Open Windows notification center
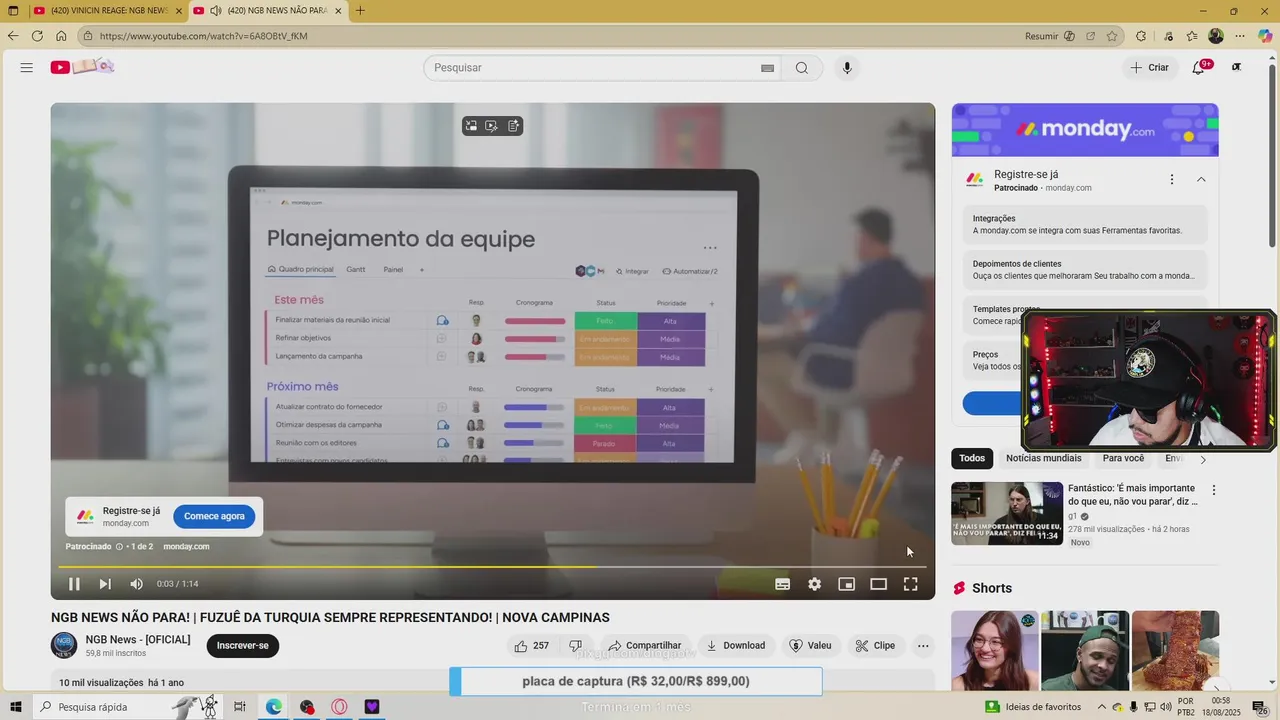 pos(1258,707)
